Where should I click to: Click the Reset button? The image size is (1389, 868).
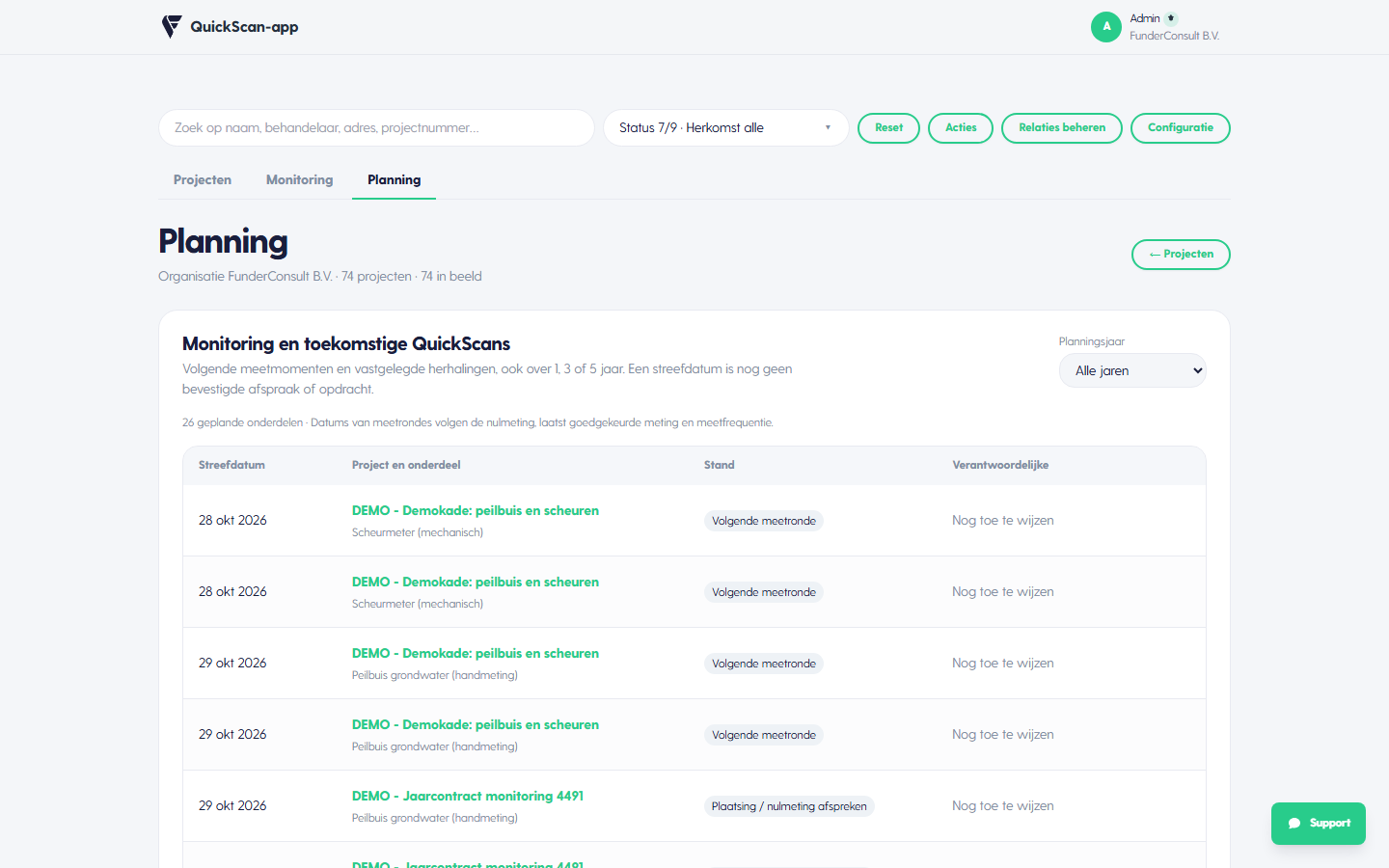tap(888, 128)
